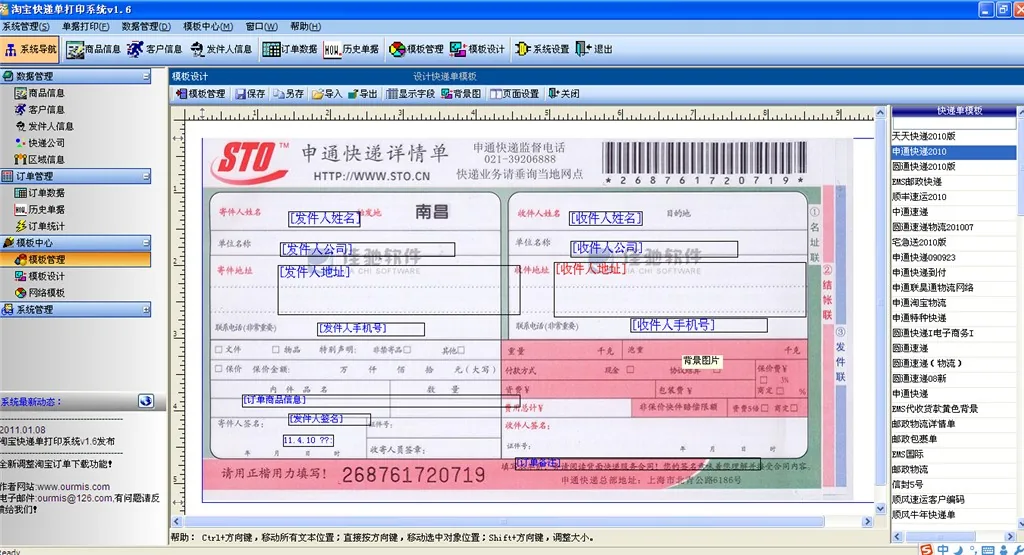Open 客户信息 in the main toolbar

155,49
